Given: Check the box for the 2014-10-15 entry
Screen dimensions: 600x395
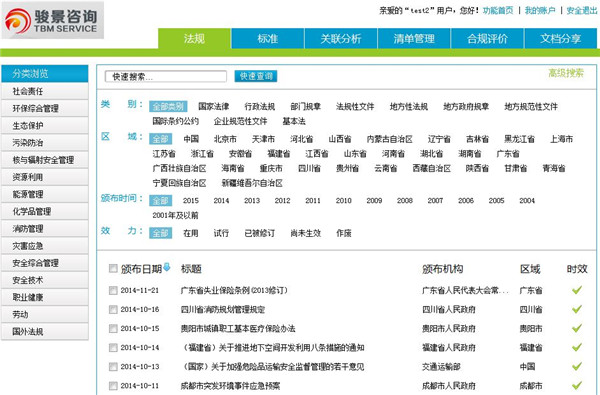Looking at the screenshot, I should click(x=113, y=329).
